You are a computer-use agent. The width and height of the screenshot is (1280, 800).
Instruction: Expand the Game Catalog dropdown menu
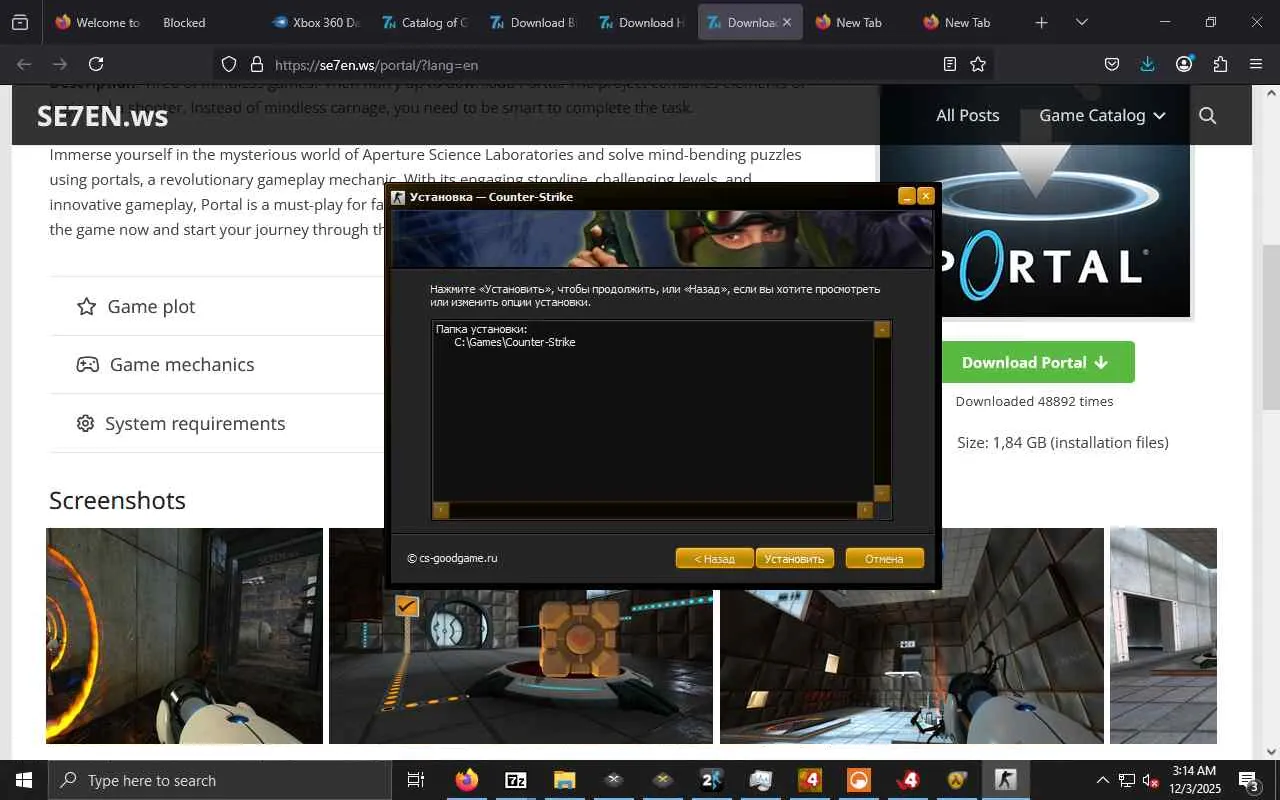[x=1102, y=115]
